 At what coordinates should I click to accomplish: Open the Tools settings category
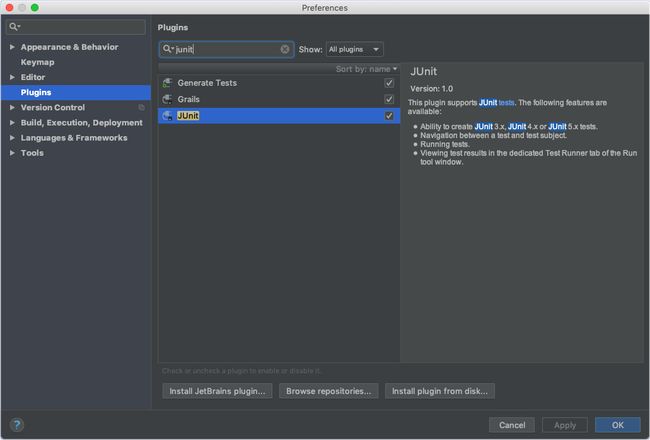tap(32, 153)
